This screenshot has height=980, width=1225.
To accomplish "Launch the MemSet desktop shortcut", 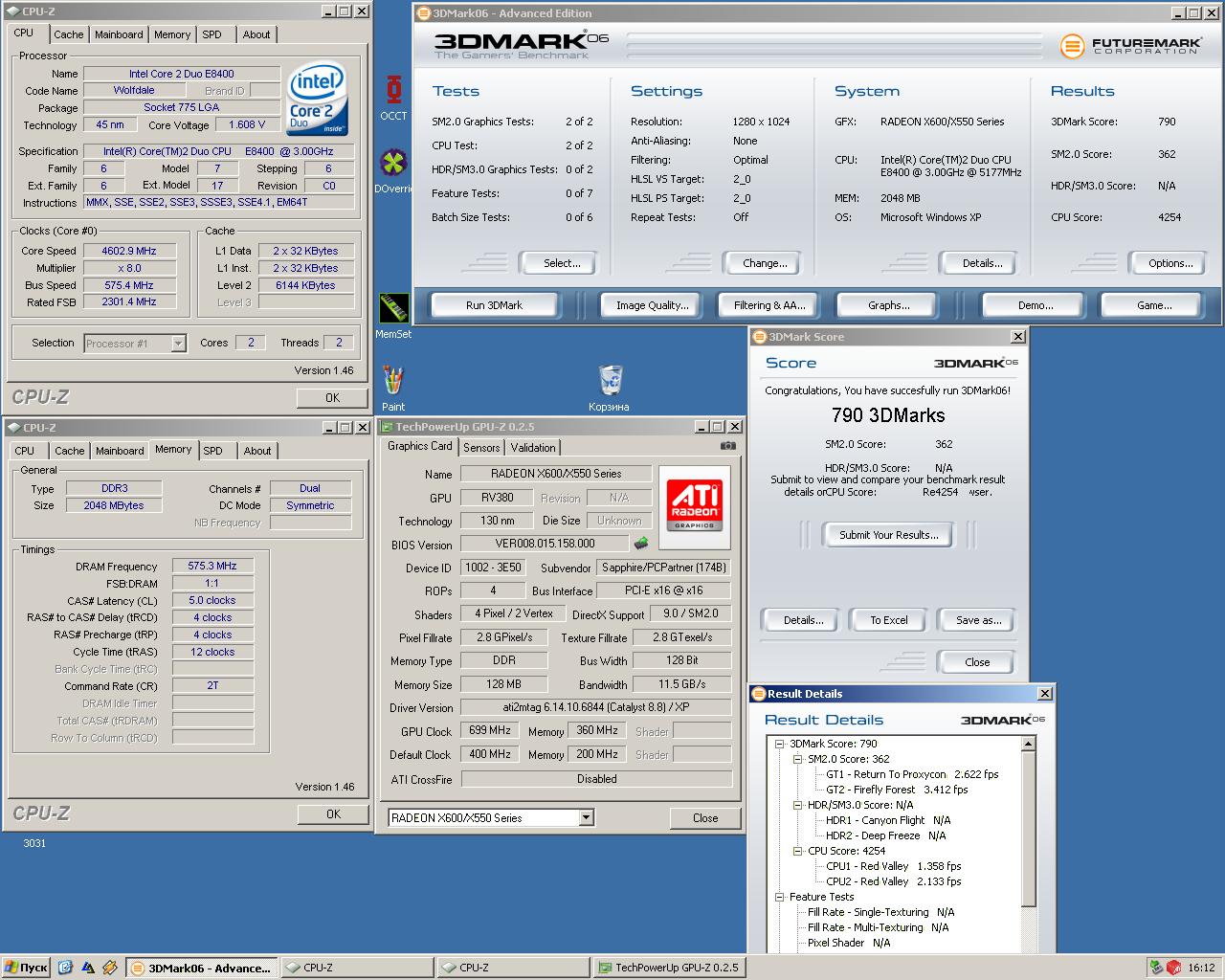I will (393, 316).
